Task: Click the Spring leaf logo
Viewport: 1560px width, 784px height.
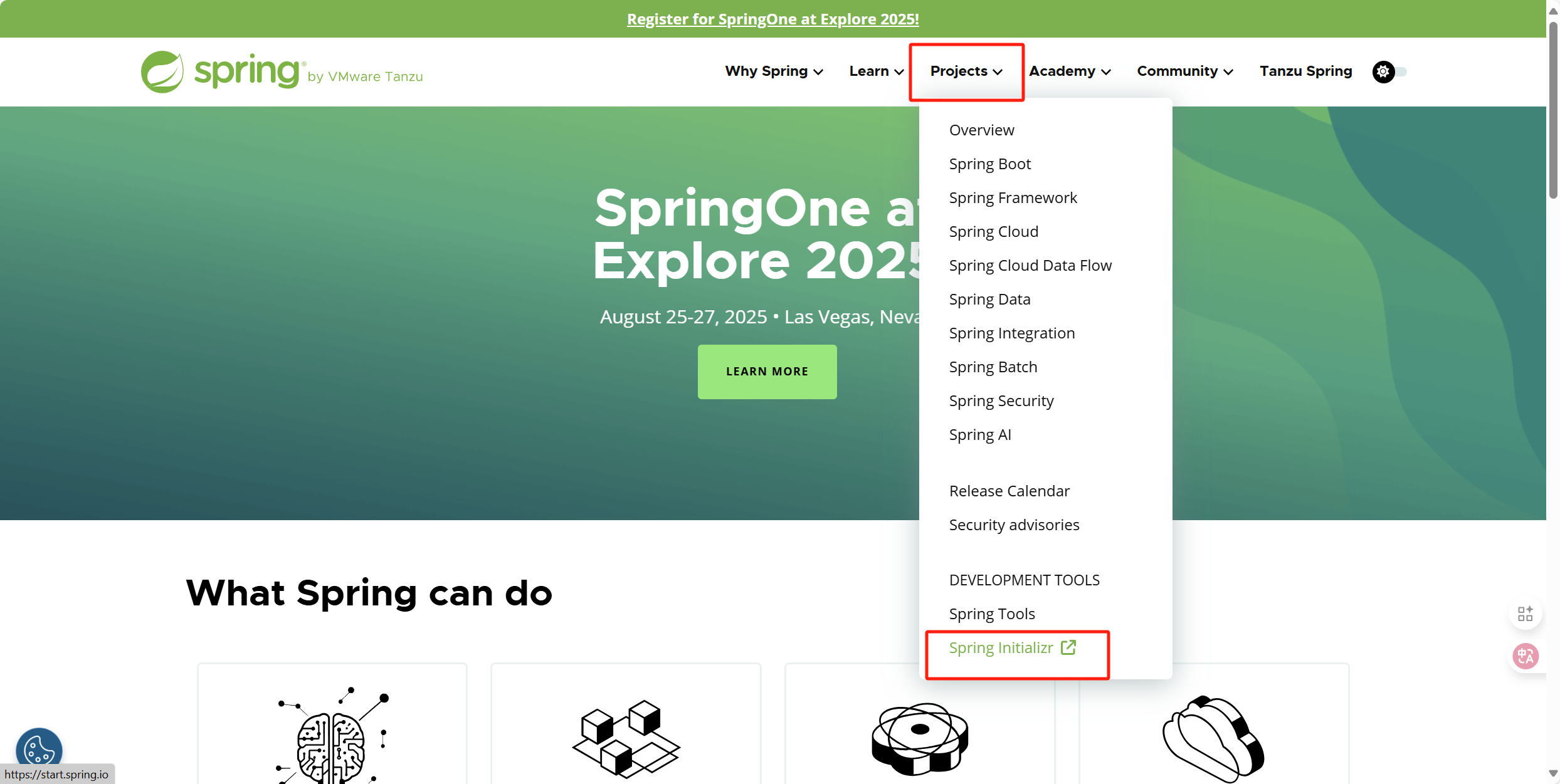Action: 162,71
